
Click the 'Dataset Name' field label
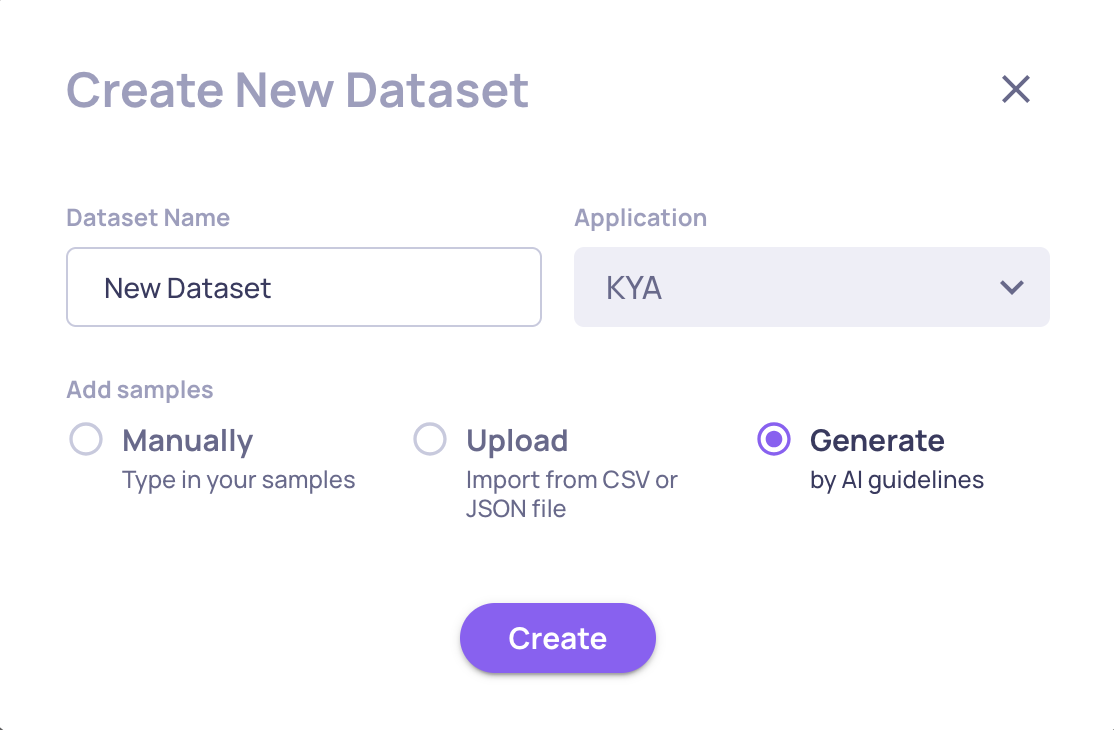pos(148,218)
